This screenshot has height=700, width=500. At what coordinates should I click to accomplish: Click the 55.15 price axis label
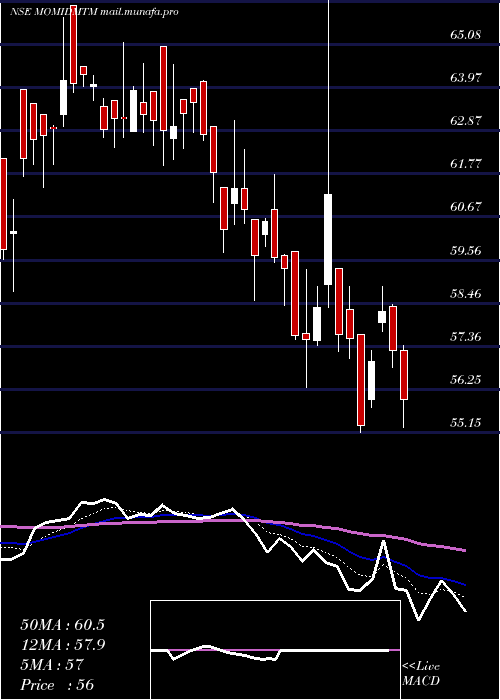(x=466, y=422)
